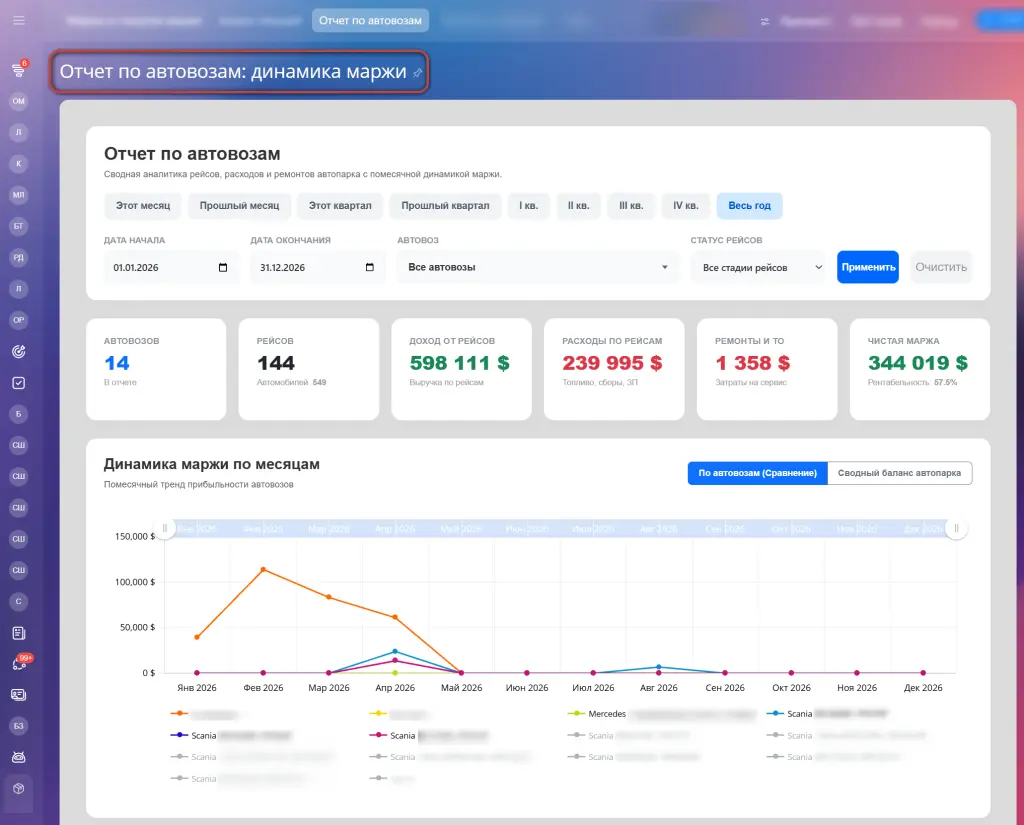1024x825 pixels.
Task: Select the Этот месяц period chip
Action: 143,206
